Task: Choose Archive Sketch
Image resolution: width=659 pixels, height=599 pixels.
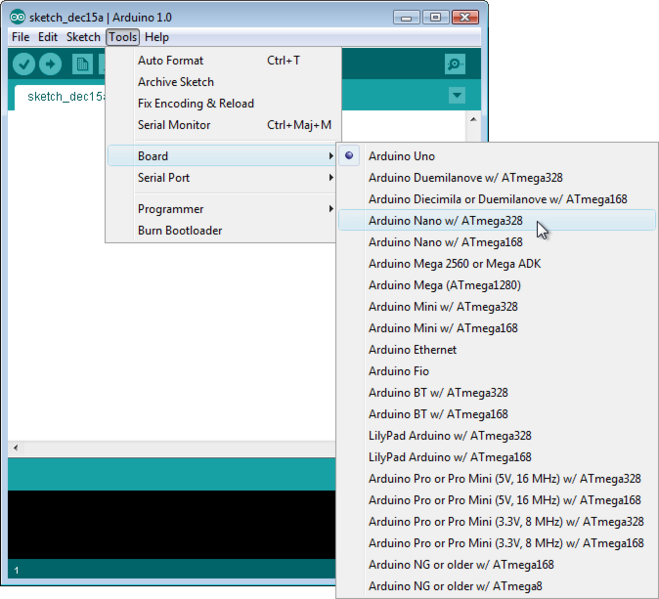Action: click(x=221, y=82)
